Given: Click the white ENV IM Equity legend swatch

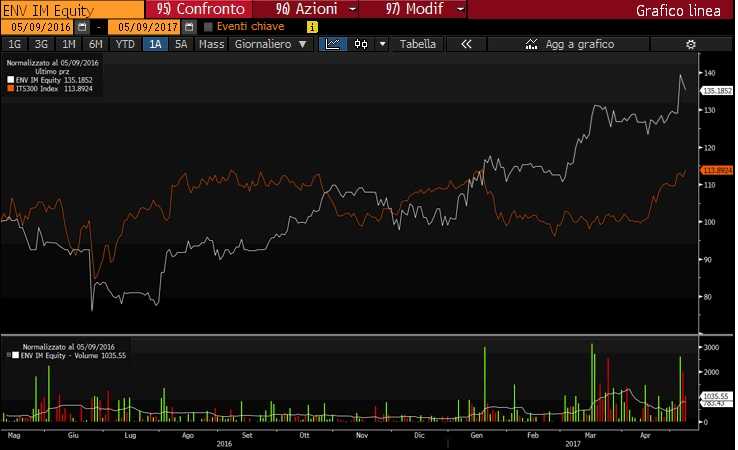Looking at the screenshot, I should [x=11, y=80].
